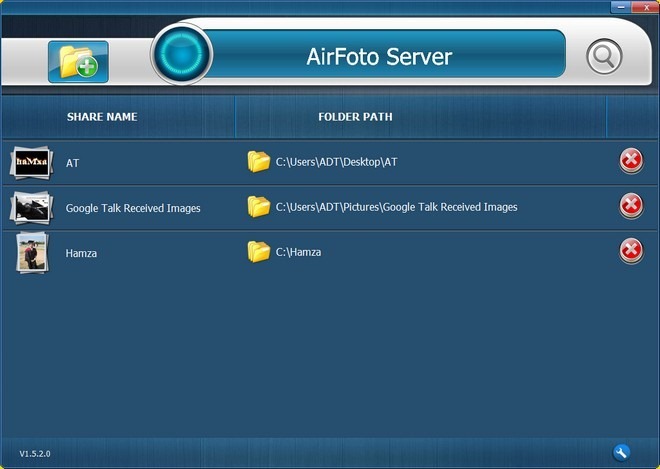Viewport: 660px width, 469px height.
Task: Select the share name text AT
Action: click(72, 163)
